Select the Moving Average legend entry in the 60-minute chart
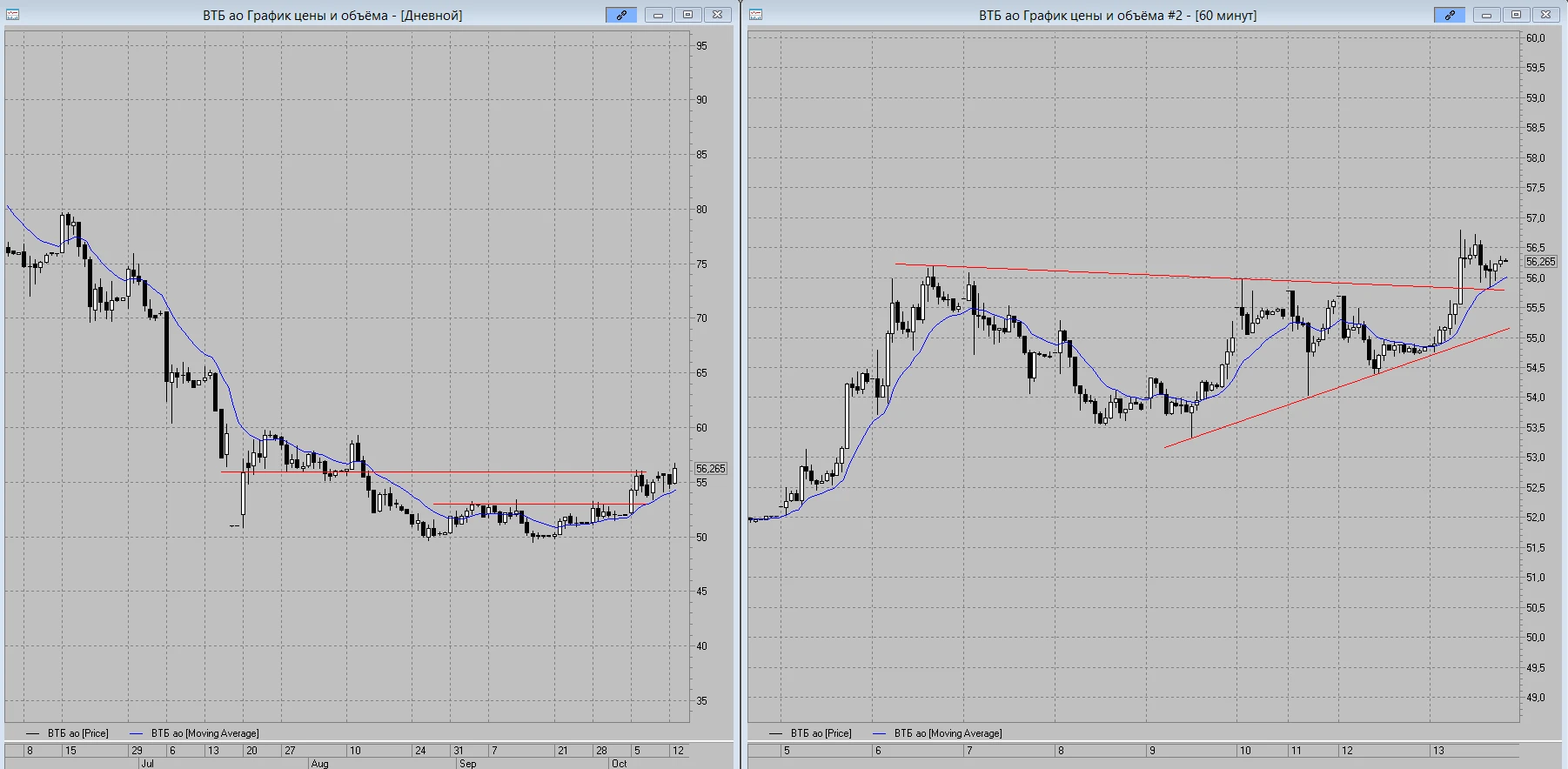Screen dimensions: 1568x769 click(937, 733)
